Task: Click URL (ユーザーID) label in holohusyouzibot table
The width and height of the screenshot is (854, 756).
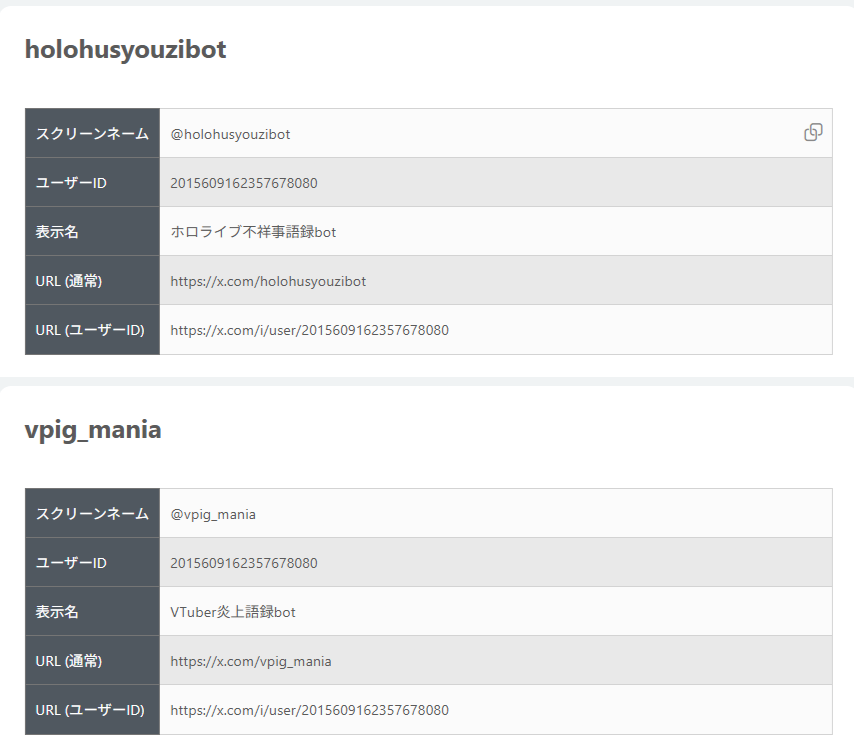Action: coord(90,330)
